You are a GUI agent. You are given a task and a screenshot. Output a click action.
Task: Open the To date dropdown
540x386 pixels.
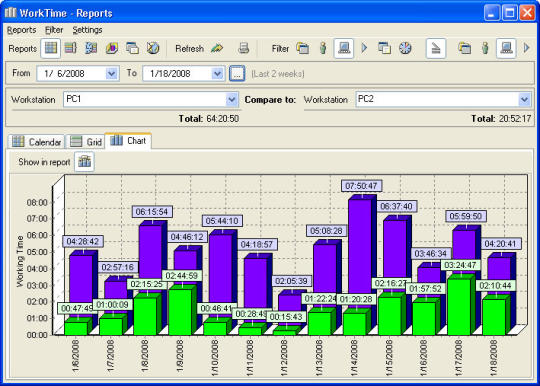217,73
